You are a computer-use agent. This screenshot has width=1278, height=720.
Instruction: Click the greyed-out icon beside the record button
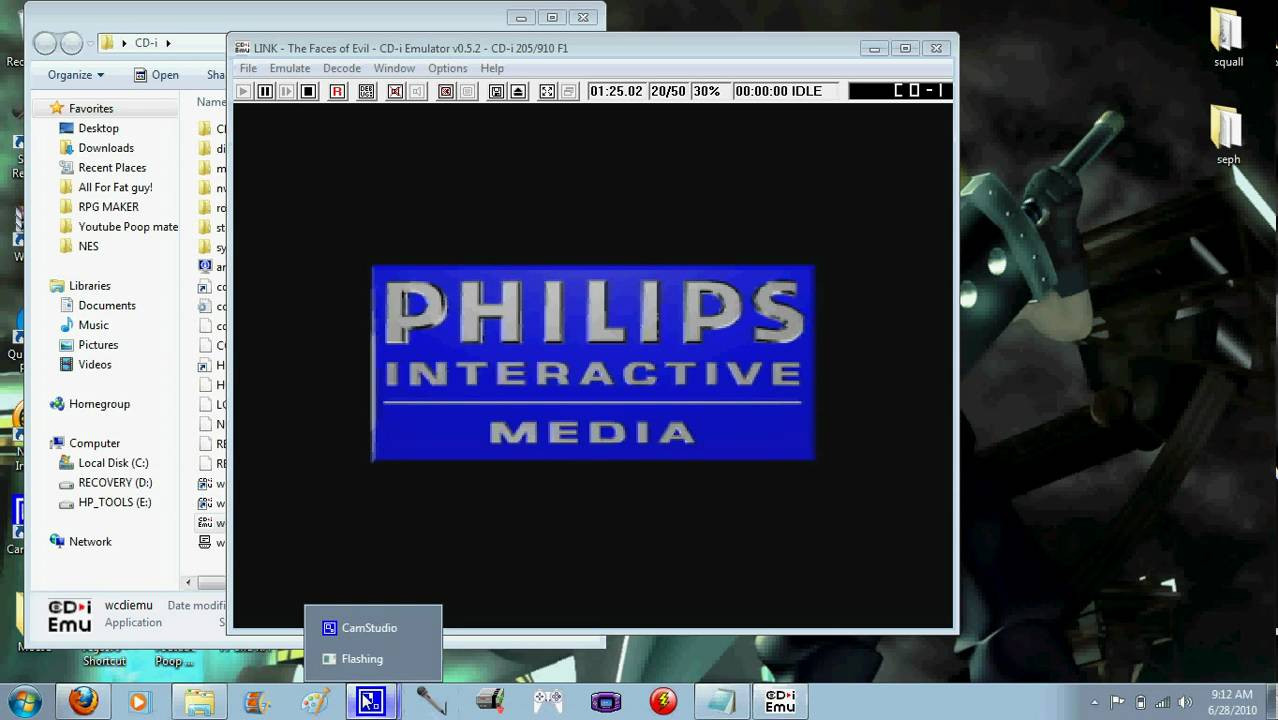(x=467, y=91)
